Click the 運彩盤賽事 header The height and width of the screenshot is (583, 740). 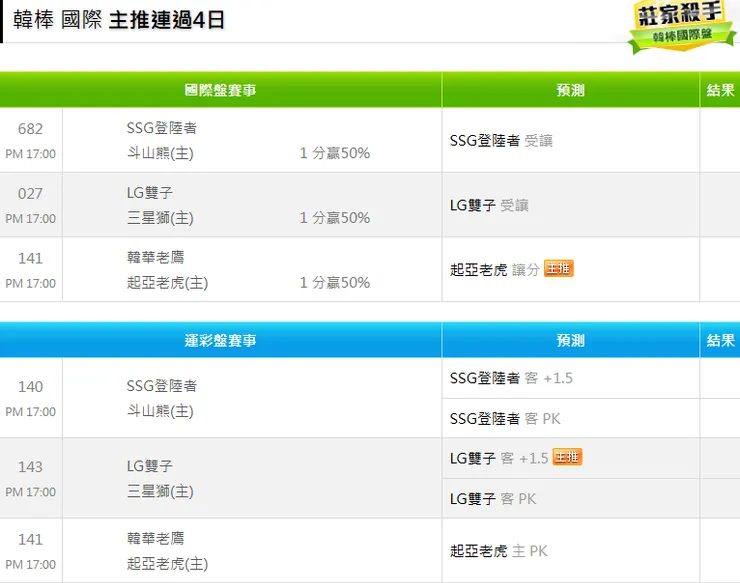click(x=220, y=340)
